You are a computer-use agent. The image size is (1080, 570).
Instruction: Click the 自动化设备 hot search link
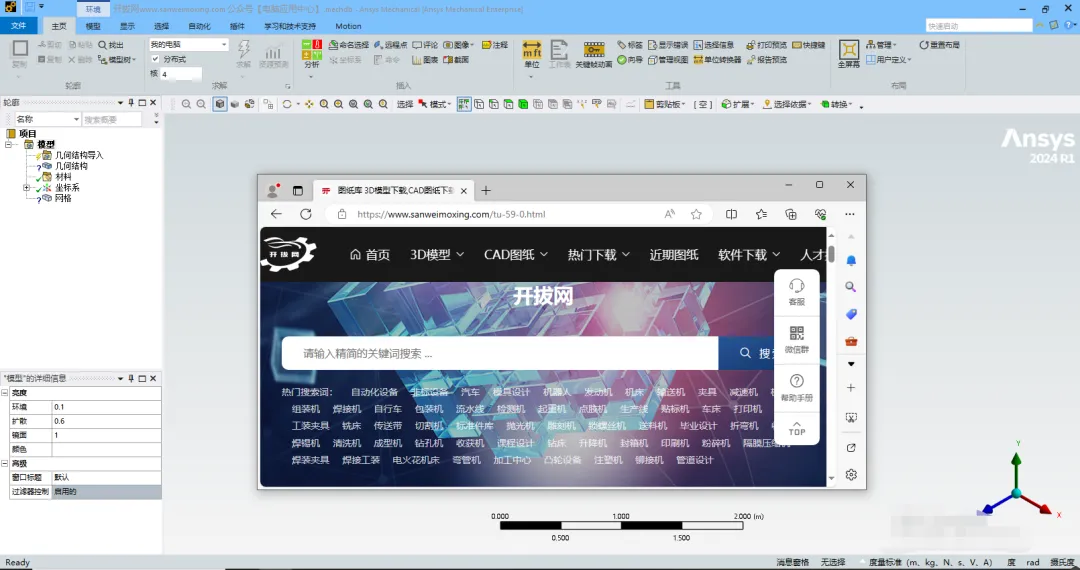[375, 392]
